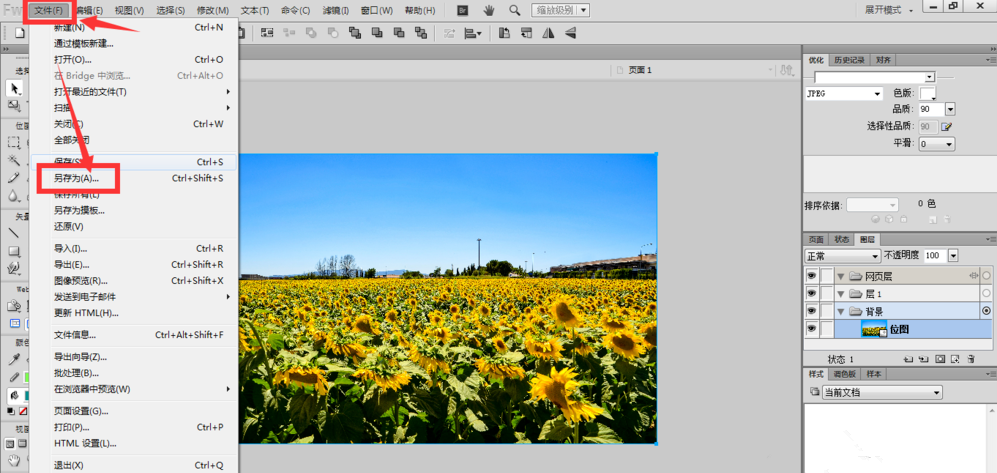Click 导出(E)... menu entry
Viewport: 997px width, 473px height.
[72, 265]
